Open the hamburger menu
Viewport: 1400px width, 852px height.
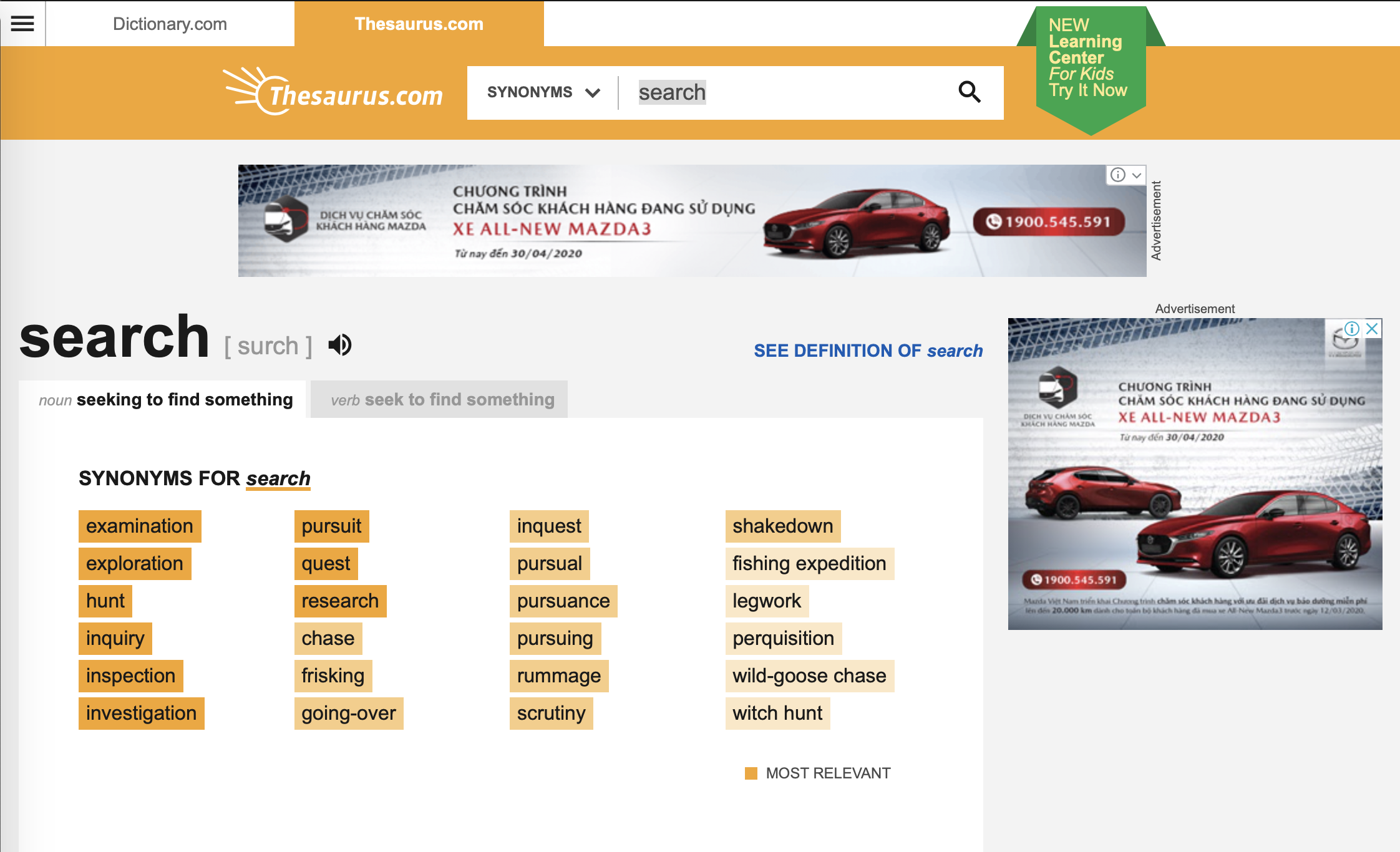22,24
